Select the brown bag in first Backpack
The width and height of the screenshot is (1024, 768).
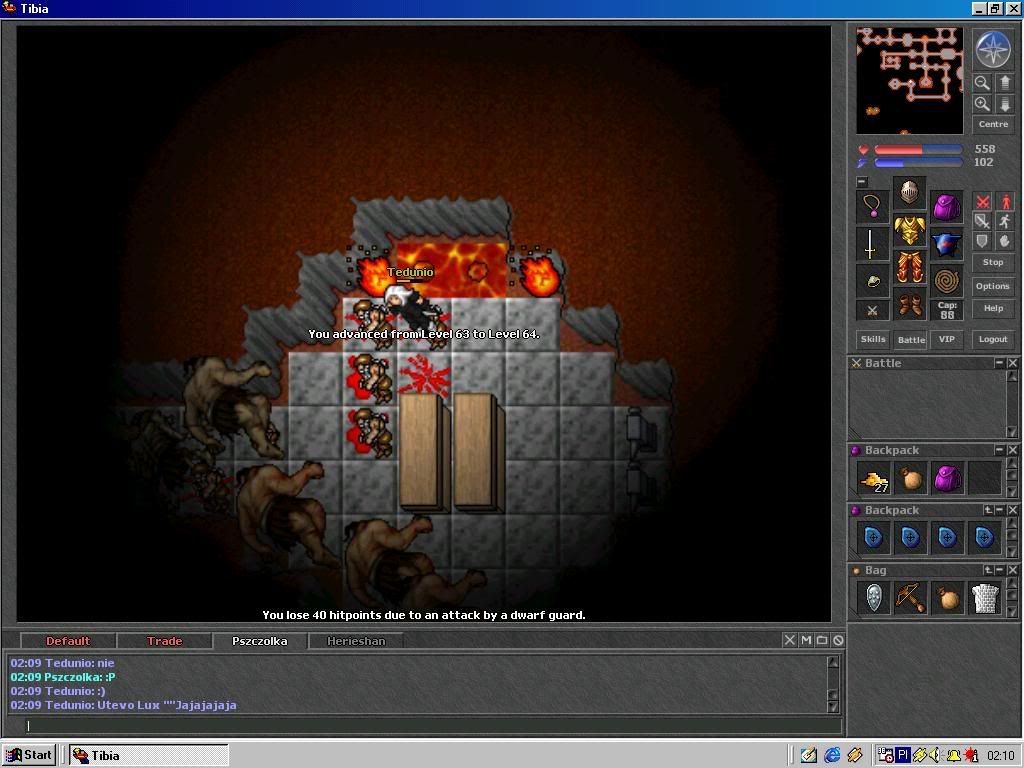pos(910,479)
